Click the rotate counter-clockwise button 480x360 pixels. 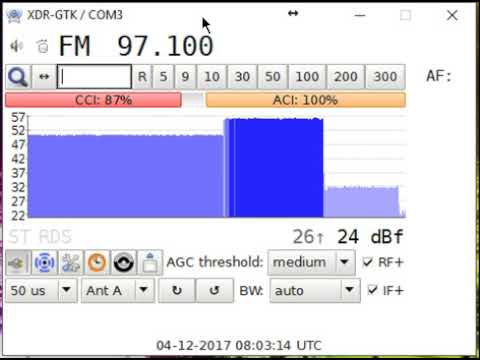pyautogui.click(x=214, y=291)
